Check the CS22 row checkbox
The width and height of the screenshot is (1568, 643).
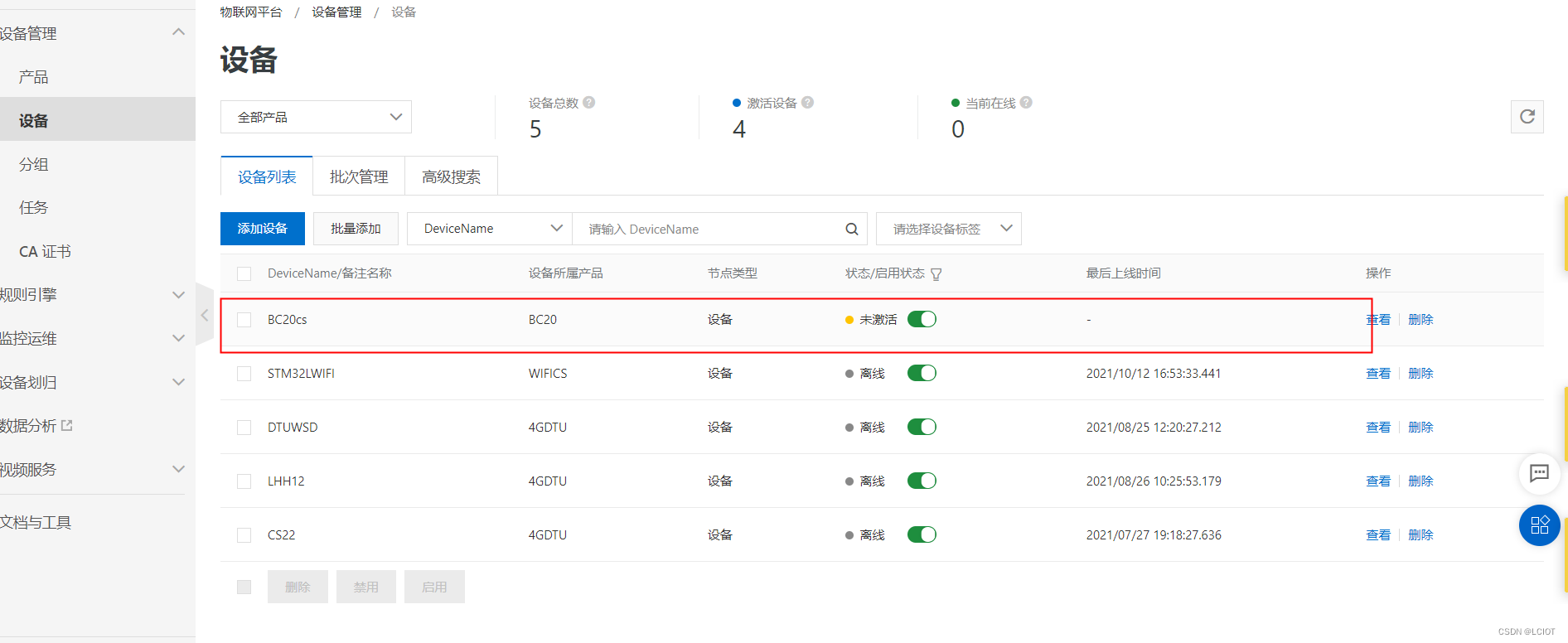coord(244,535)
